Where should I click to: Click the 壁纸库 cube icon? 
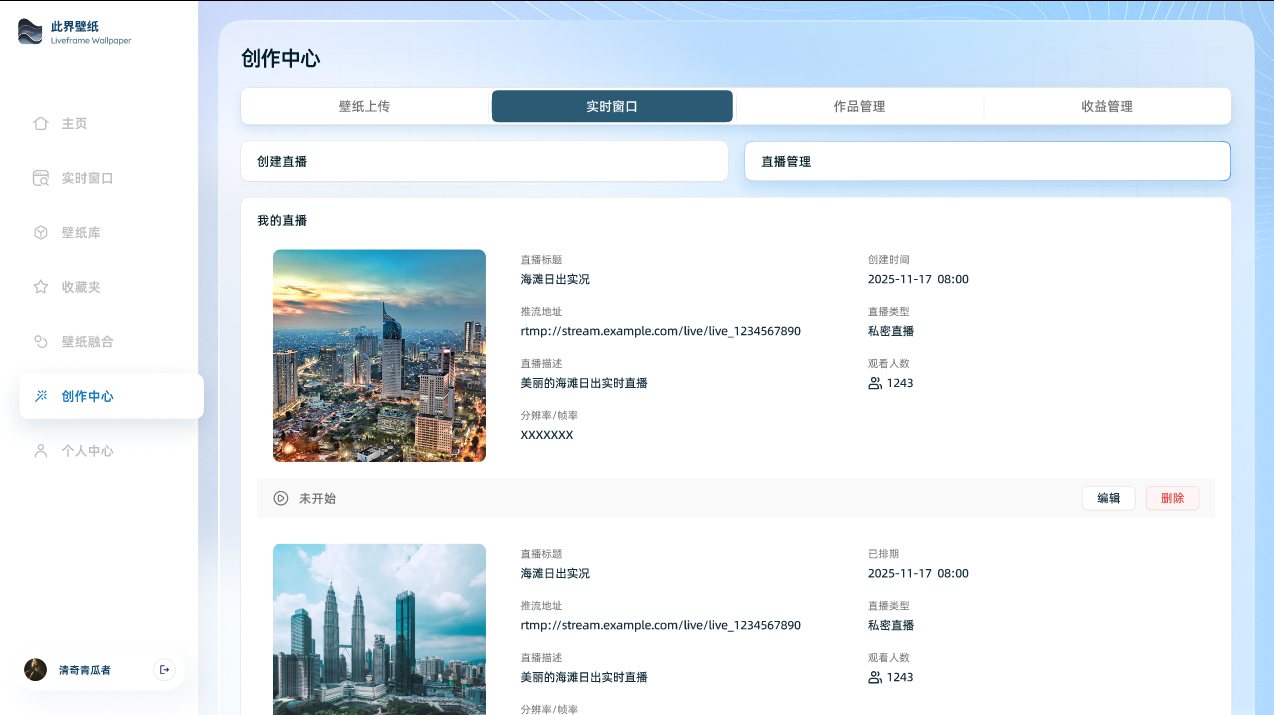pyautogui.click(x=41, y=232)
